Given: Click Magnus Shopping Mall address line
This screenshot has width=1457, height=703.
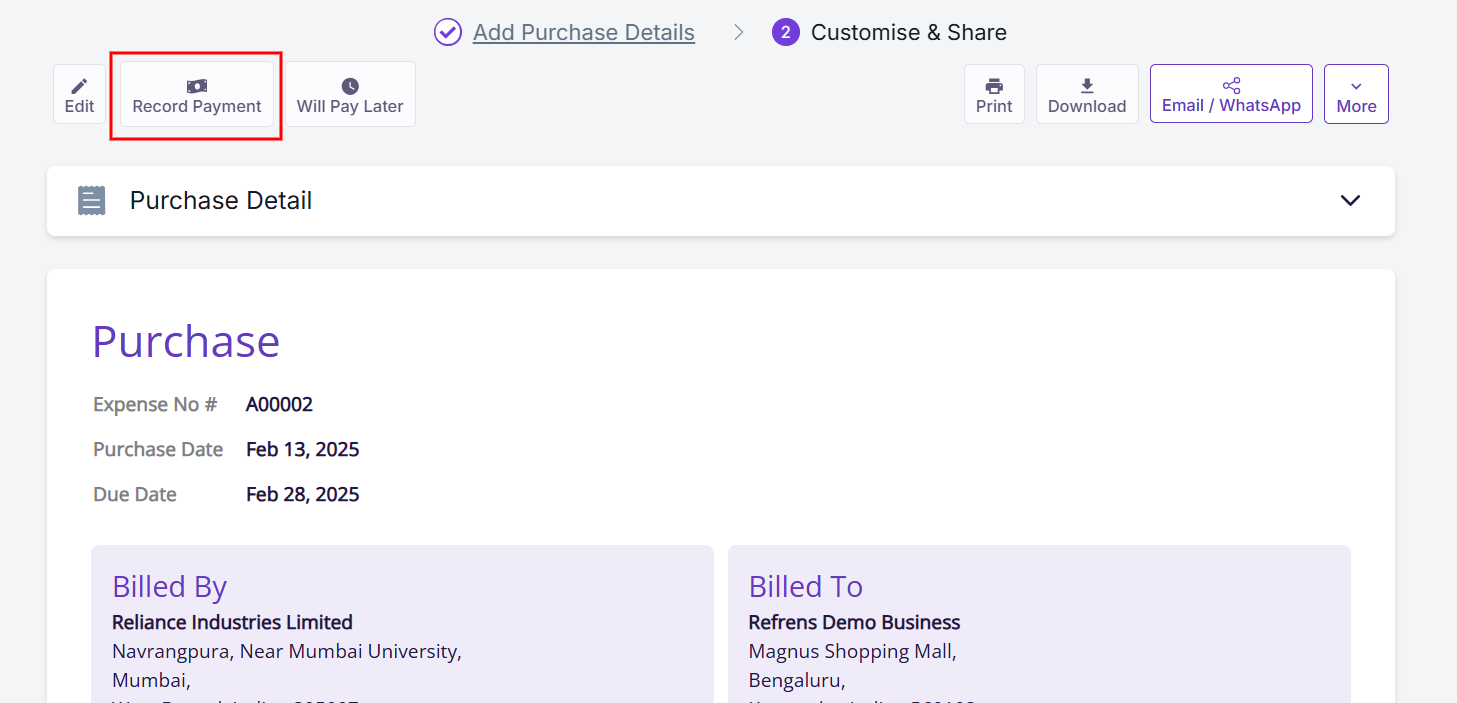Looking at the screenshot, I should point(853,651).
